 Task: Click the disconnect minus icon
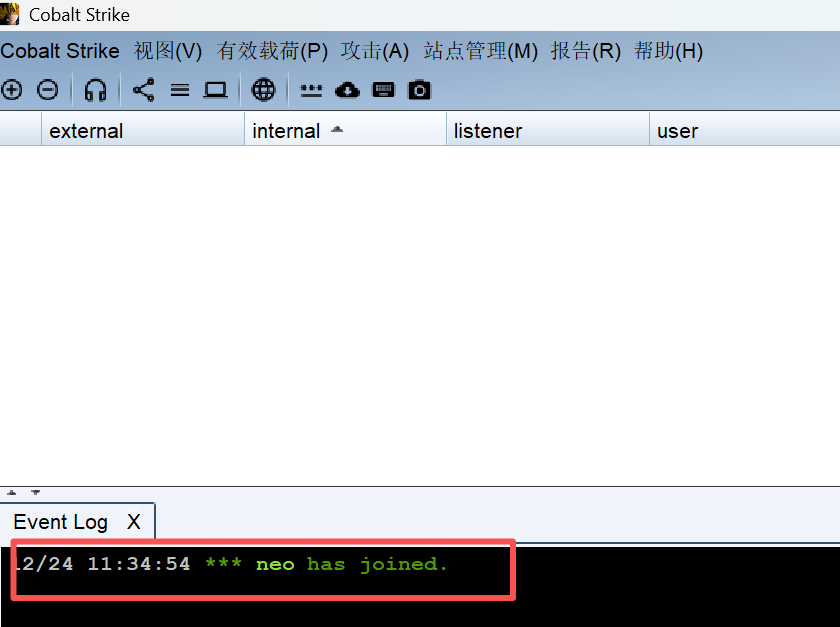point(48,89)
